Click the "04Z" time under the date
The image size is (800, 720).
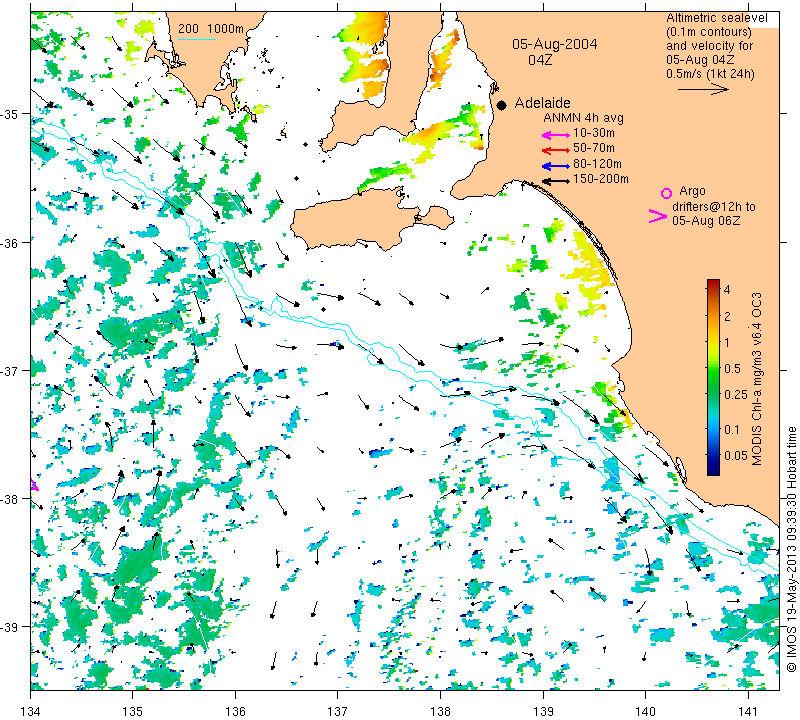[x=540, y=60]
